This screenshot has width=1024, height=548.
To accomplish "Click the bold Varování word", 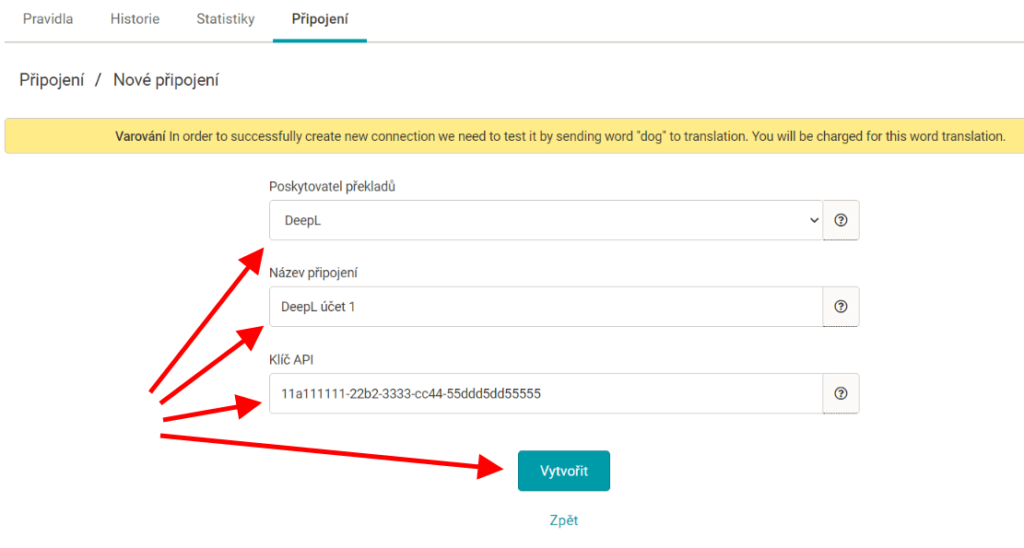I will click(140, 137).
